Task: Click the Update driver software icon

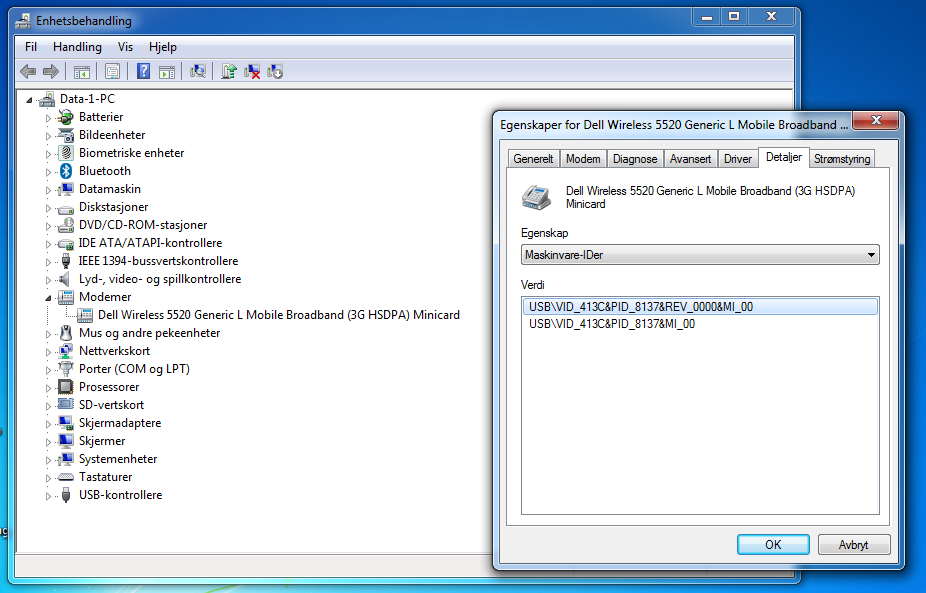Action: (x=229, y=71)
